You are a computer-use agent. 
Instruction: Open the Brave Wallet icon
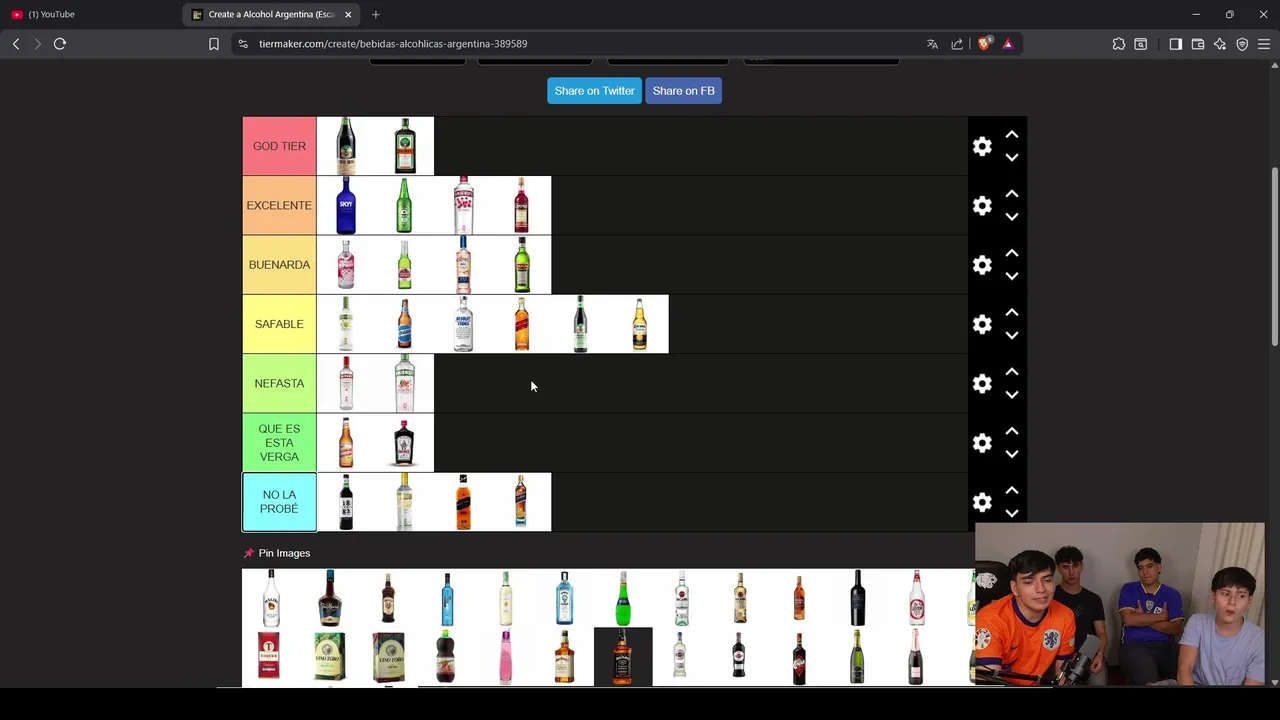click(x=1198, y=44)
